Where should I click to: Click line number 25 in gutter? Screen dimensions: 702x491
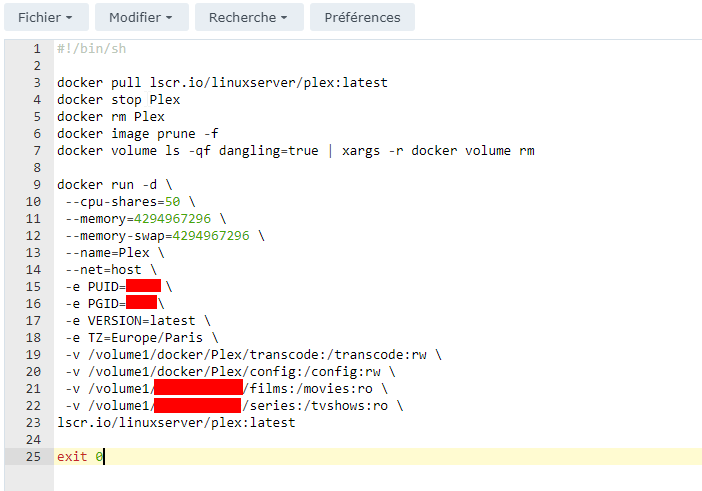[x=33, y=457]
